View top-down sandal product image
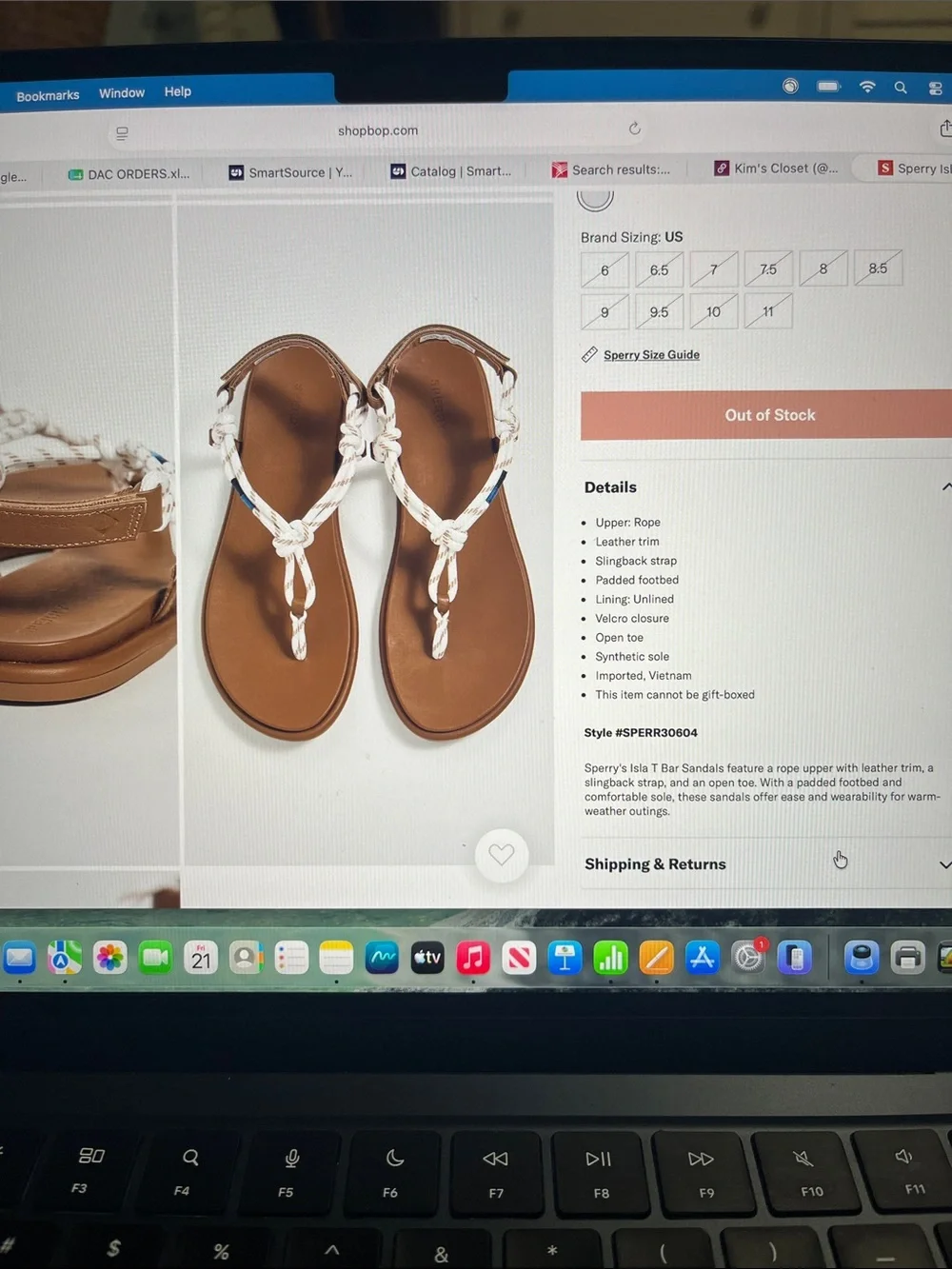The height and width of the screenshot is (1269, 952). coord(367,533)
